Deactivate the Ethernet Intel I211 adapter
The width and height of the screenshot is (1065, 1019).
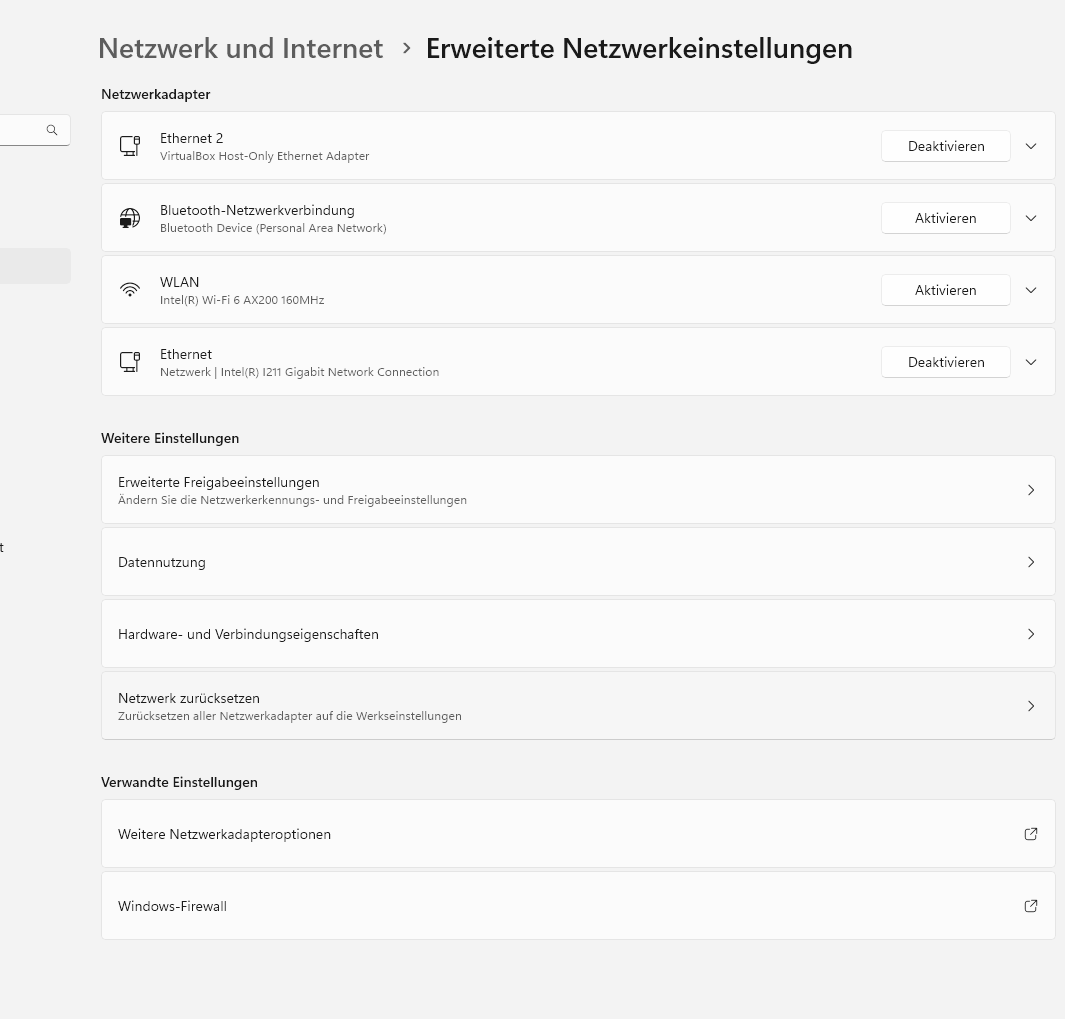(945, 362)
